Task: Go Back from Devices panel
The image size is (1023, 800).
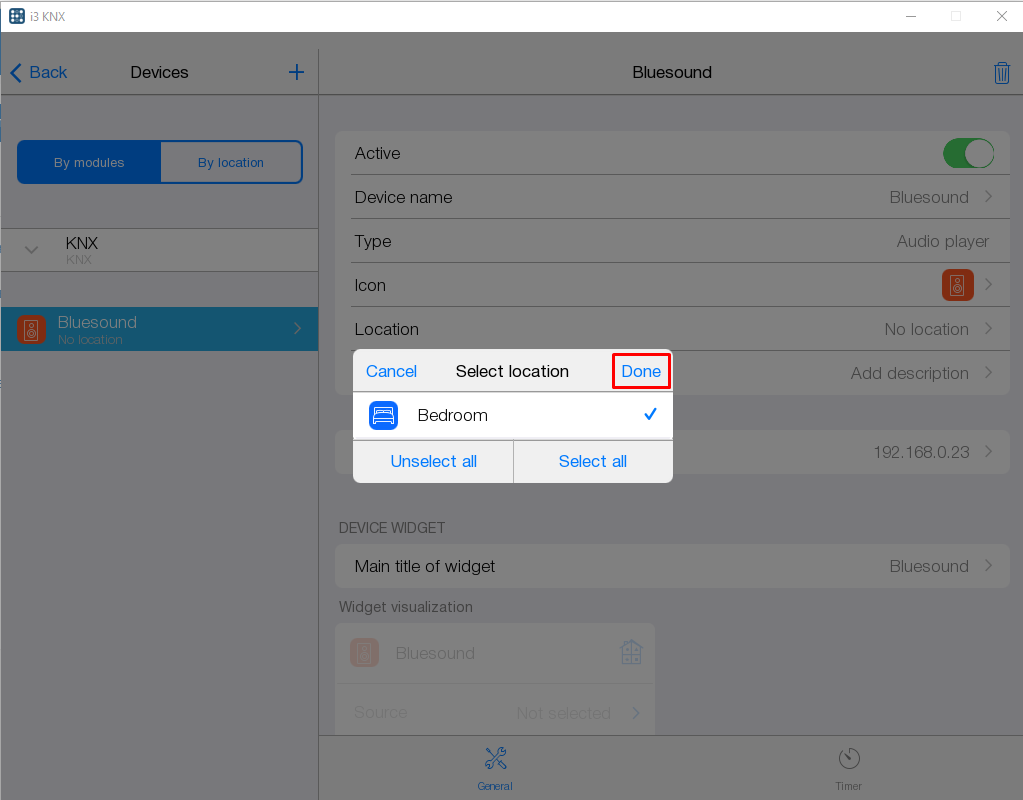Action: (x=39, y=72)
